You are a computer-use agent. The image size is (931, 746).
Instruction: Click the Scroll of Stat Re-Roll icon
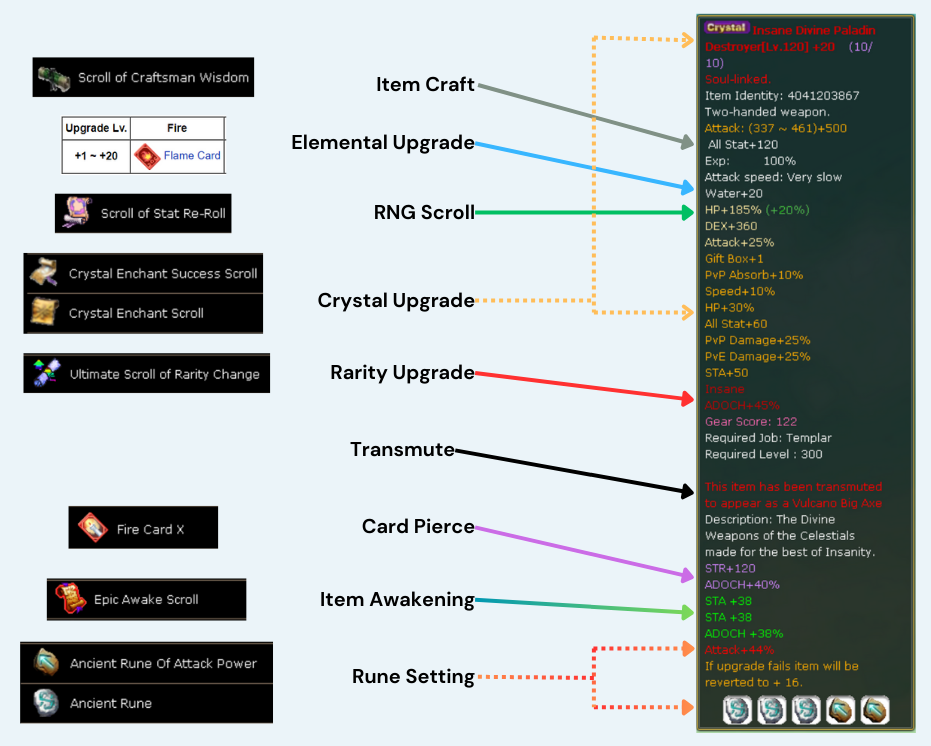pos(78,213)
